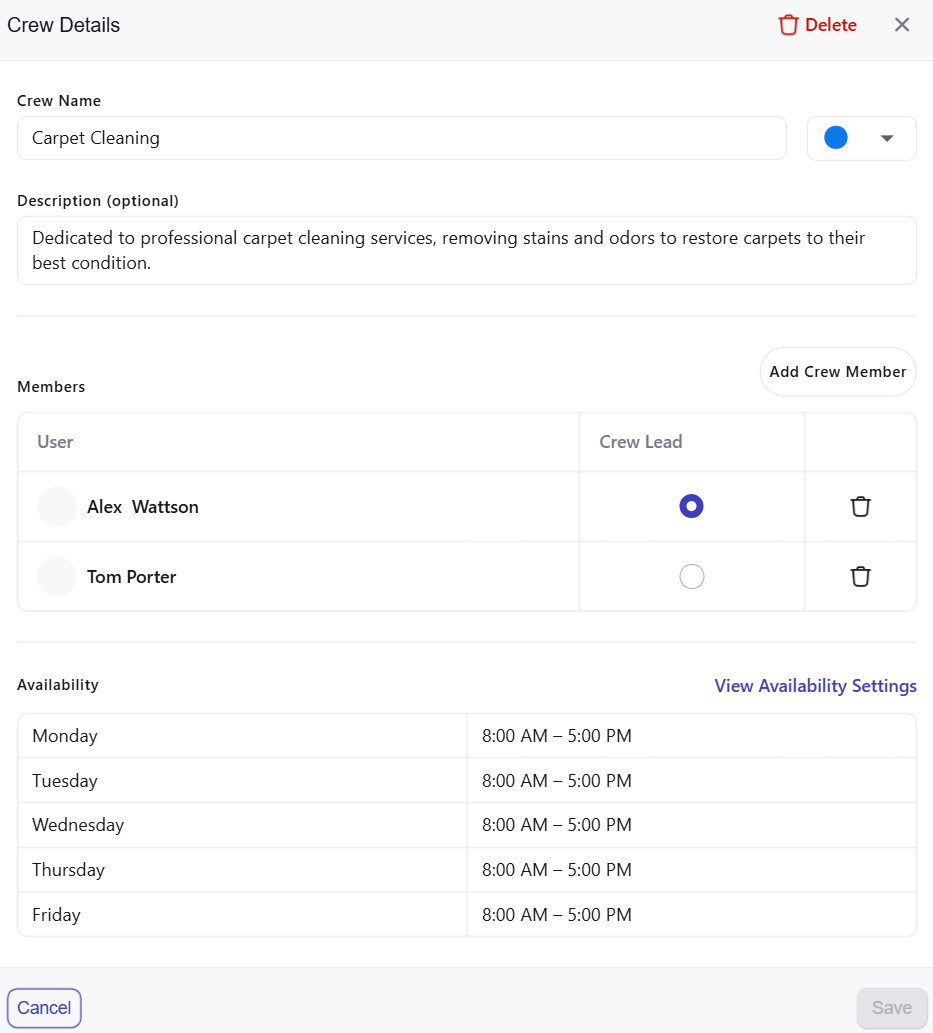Focus the Crew Name input field
The width and height of the screenshot is (933, 1033).
401,138
